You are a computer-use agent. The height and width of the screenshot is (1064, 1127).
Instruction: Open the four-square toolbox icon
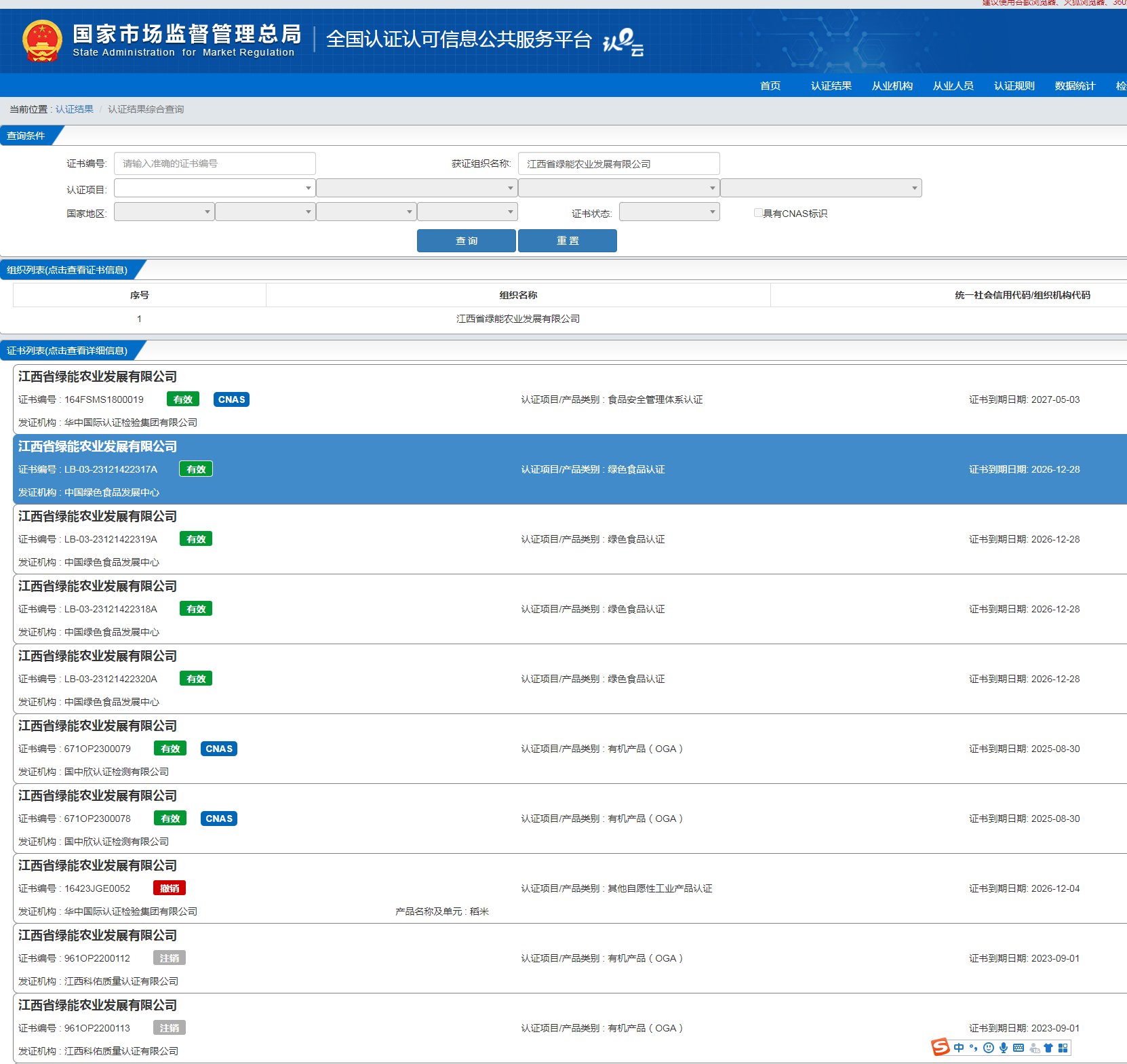coord(1063,1048)
